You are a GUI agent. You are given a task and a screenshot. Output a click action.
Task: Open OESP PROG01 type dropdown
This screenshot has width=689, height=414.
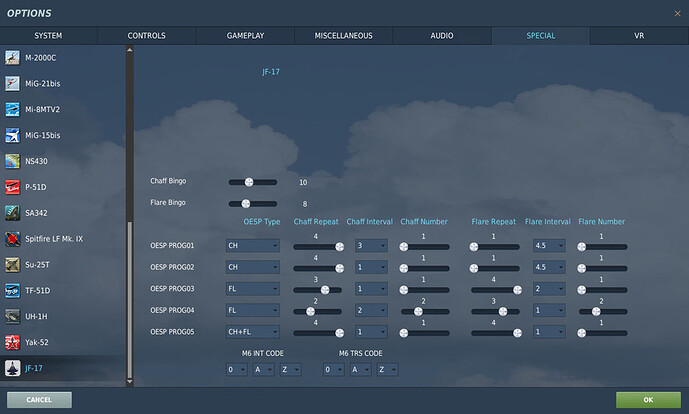point(253,246)
